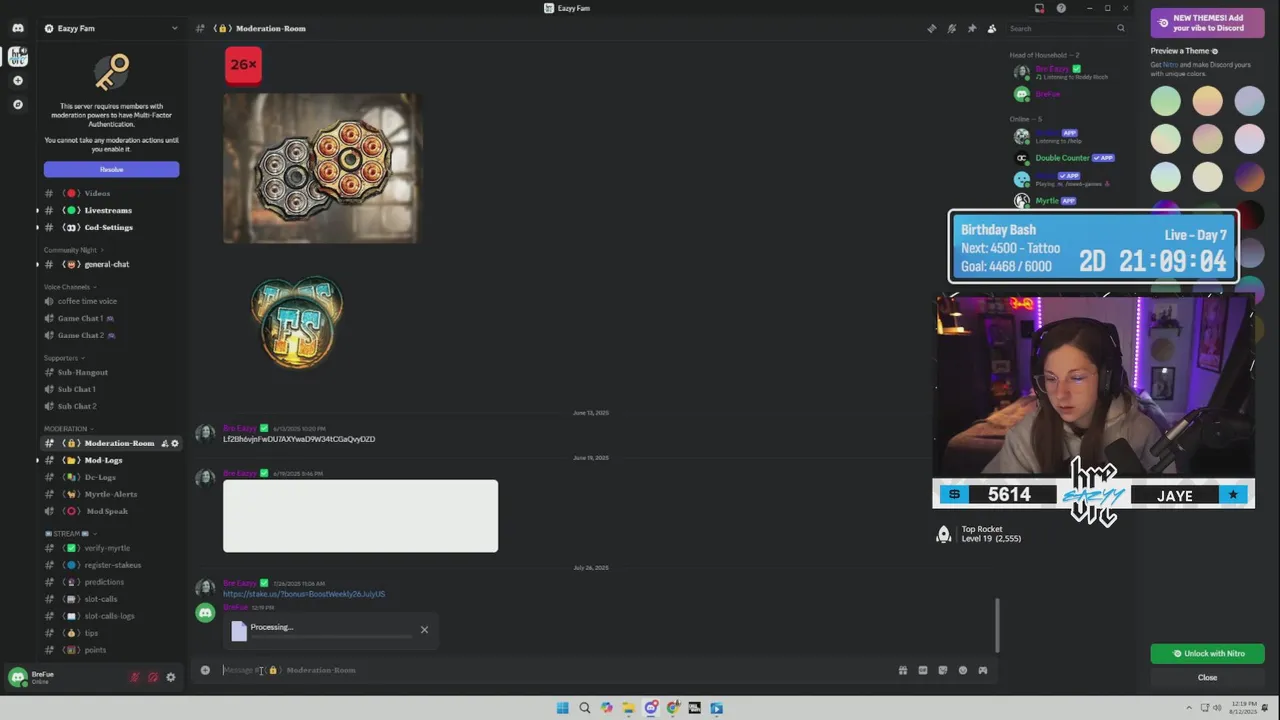Toggle microphone mute in user panel
Screen dimensions: 1280x720
coord(134,677)
